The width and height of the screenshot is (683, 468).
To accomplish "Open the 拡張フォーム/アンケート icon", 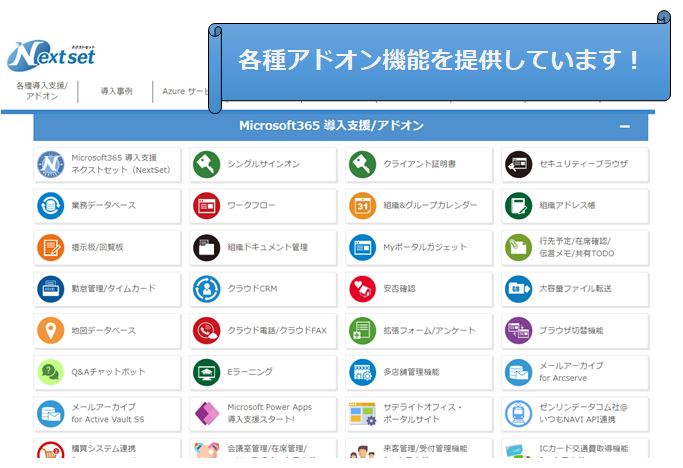I will (x=362, y=331).
